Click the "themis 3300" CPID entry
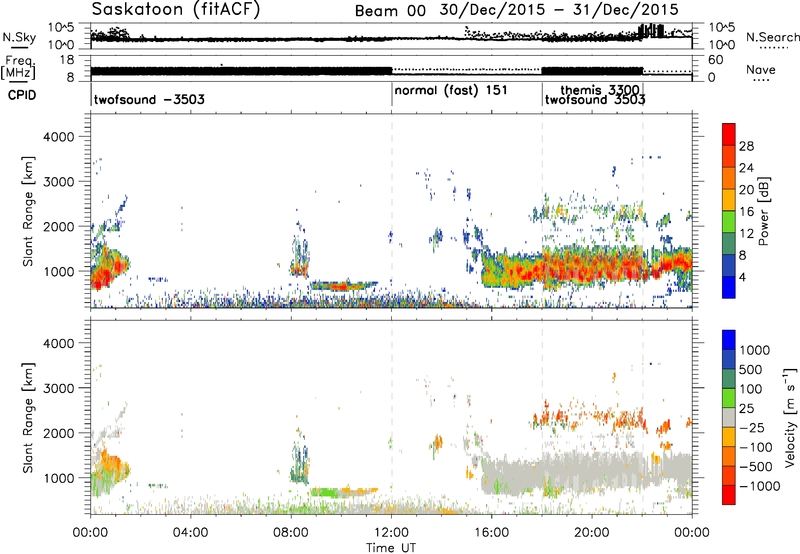This screenshot has height=554, width=800. [x=599, y=90]
